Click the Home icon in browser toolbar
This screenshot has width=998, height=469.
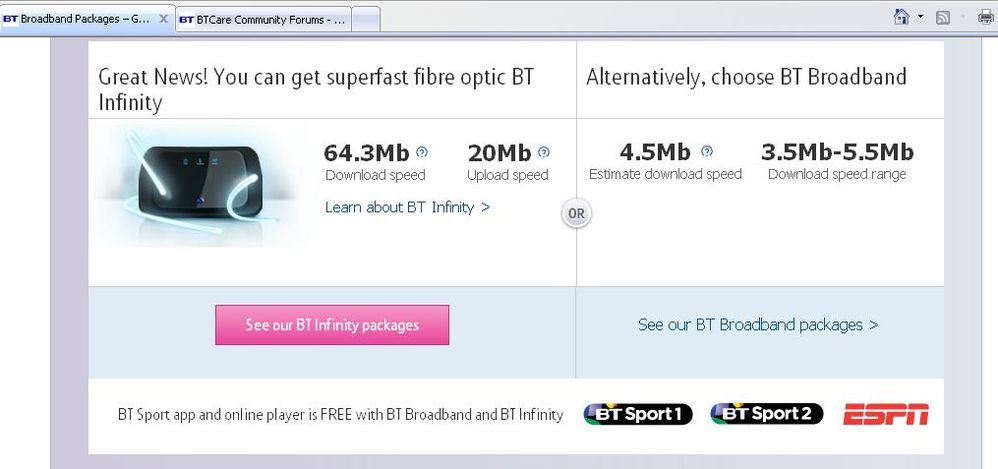901,17
